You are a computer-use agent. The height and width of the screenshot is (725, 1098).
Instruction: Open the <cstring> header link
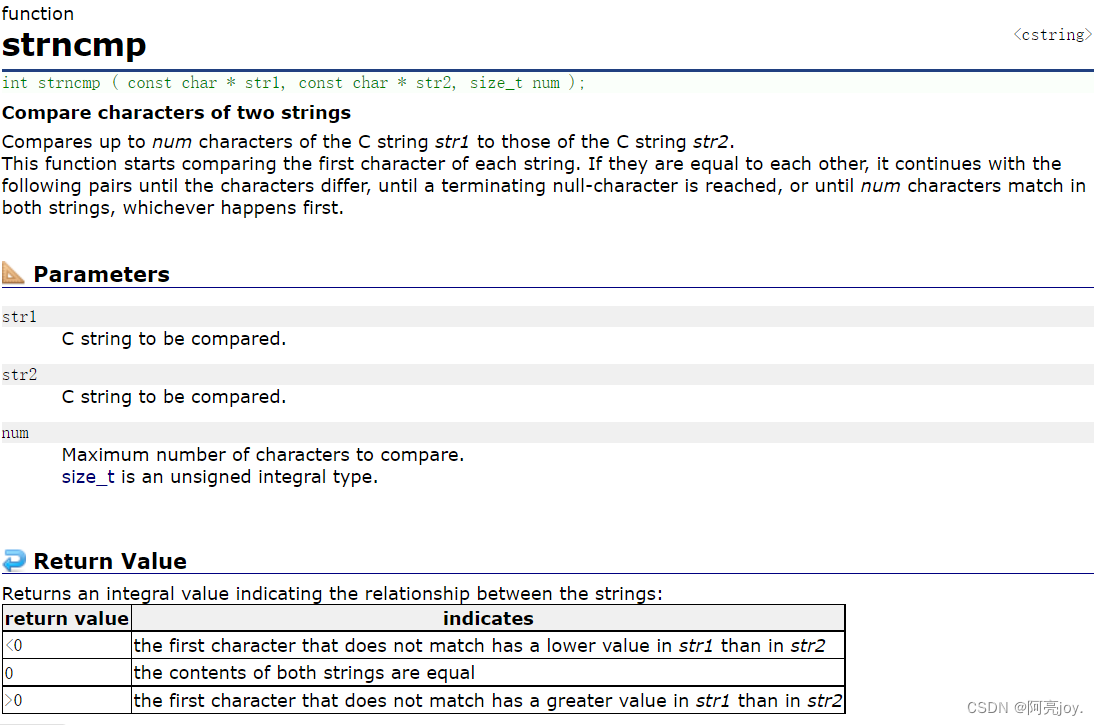point(1052,35)
